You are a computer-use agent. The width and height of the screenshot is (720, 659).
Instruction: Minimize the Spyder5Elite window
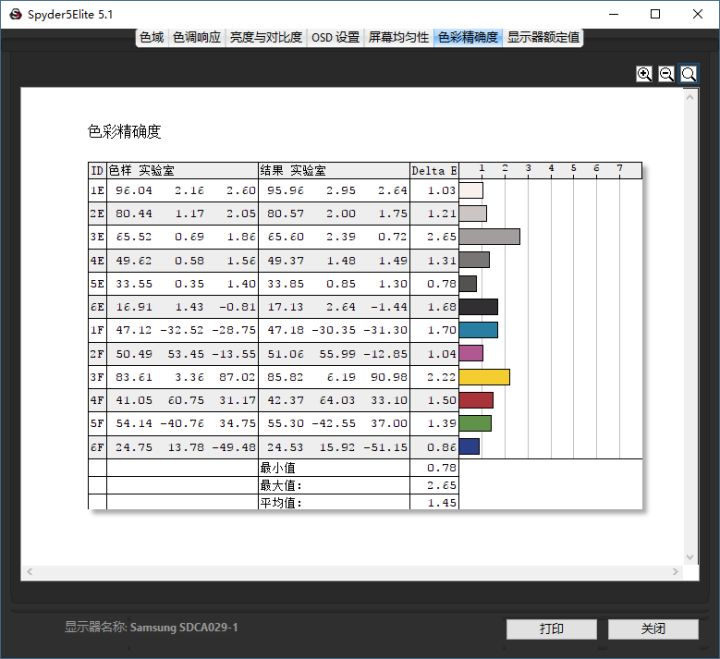(614, 14)
